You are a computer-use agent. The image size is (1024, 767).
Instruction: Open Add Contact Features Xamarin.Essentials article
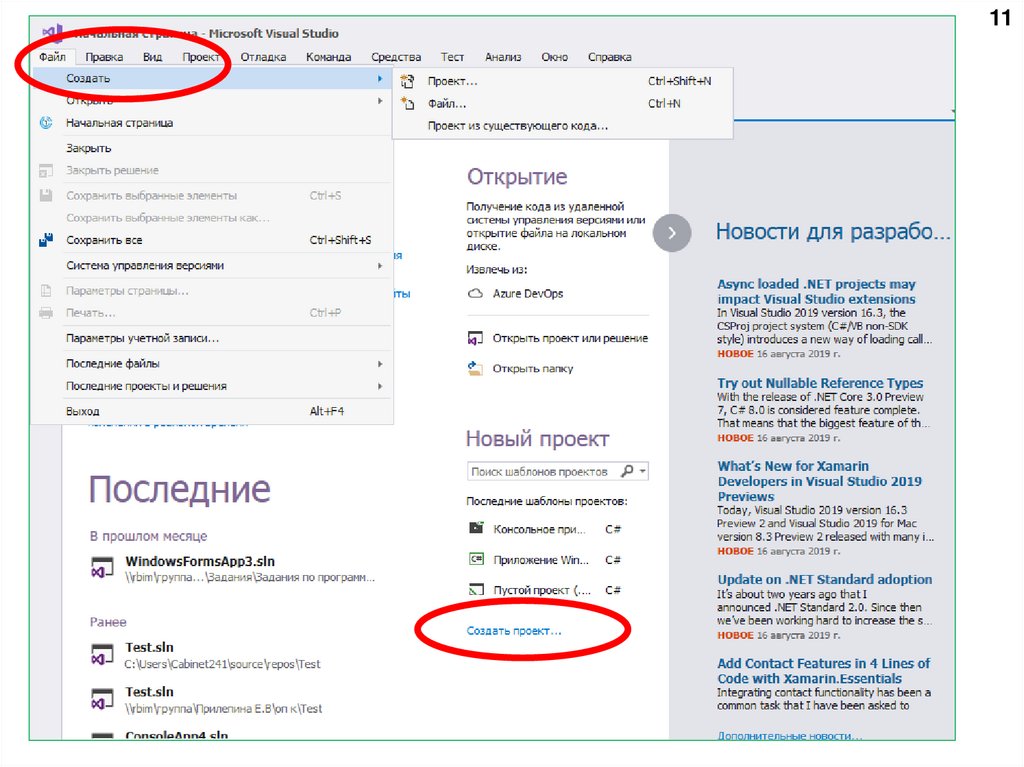pos(824,670)
